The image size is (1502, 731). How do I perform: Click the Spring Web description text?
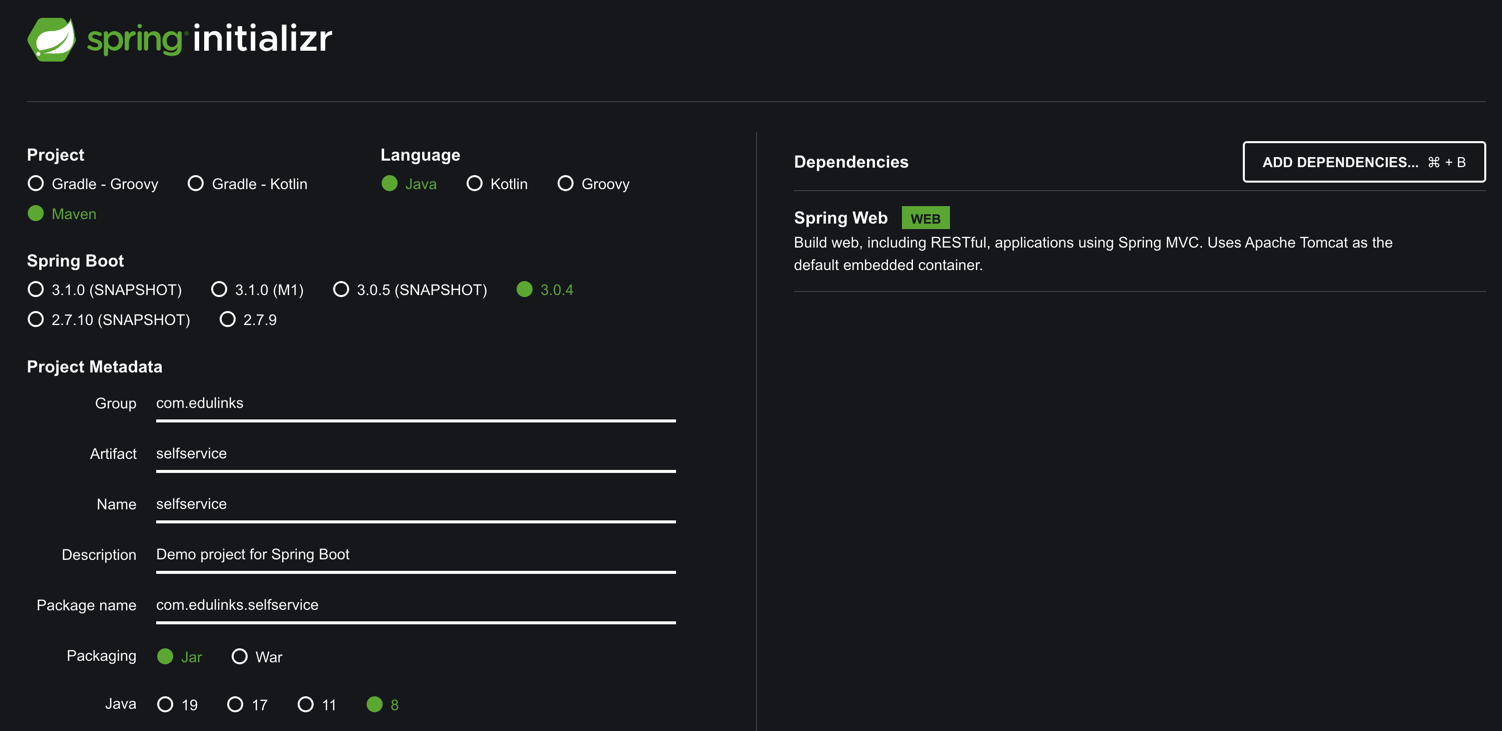coord(1093,254)
